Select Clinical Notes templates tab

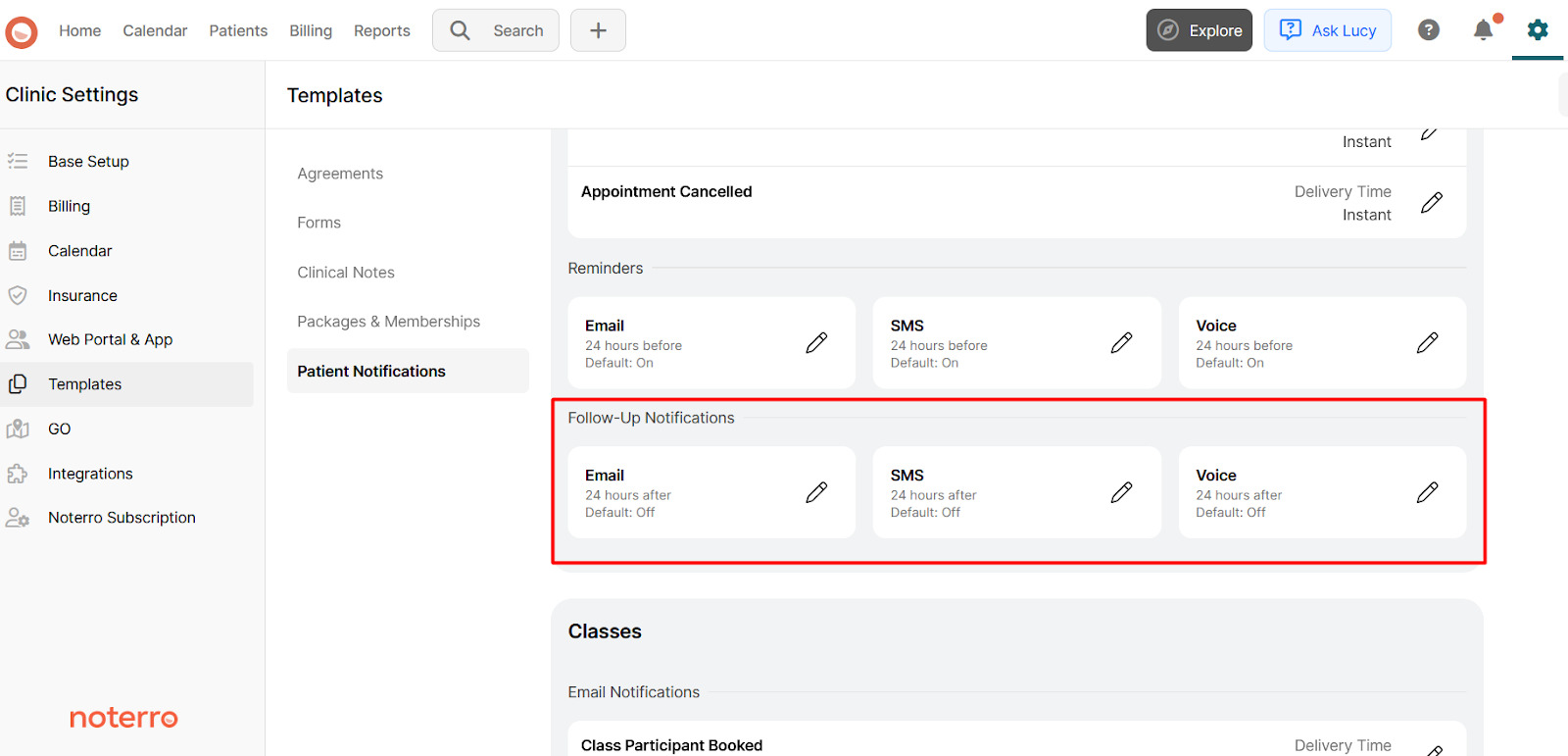346,273
